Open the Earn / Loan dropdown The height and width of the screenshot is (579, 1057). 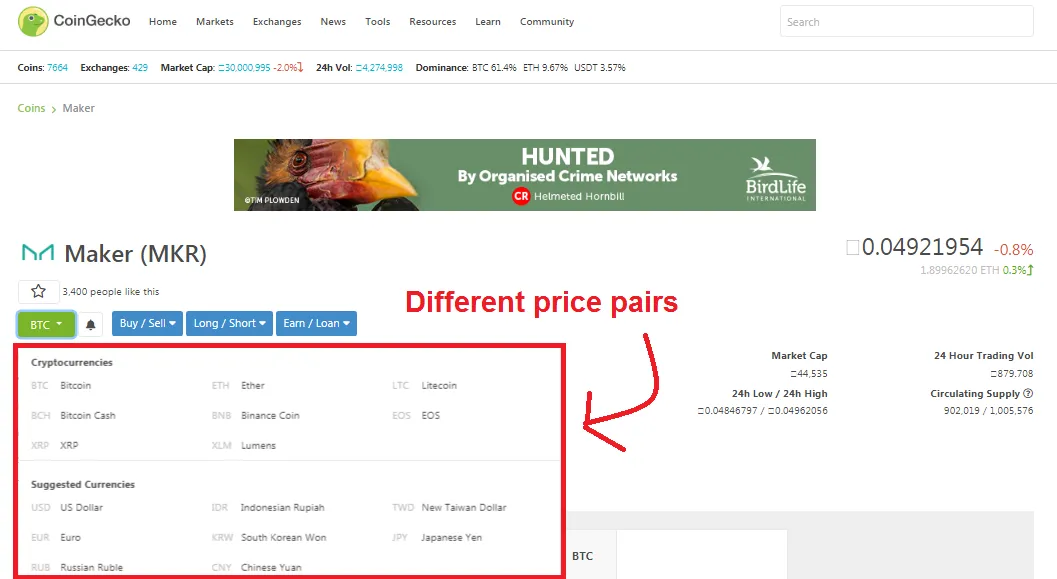(x=316, y=323)
